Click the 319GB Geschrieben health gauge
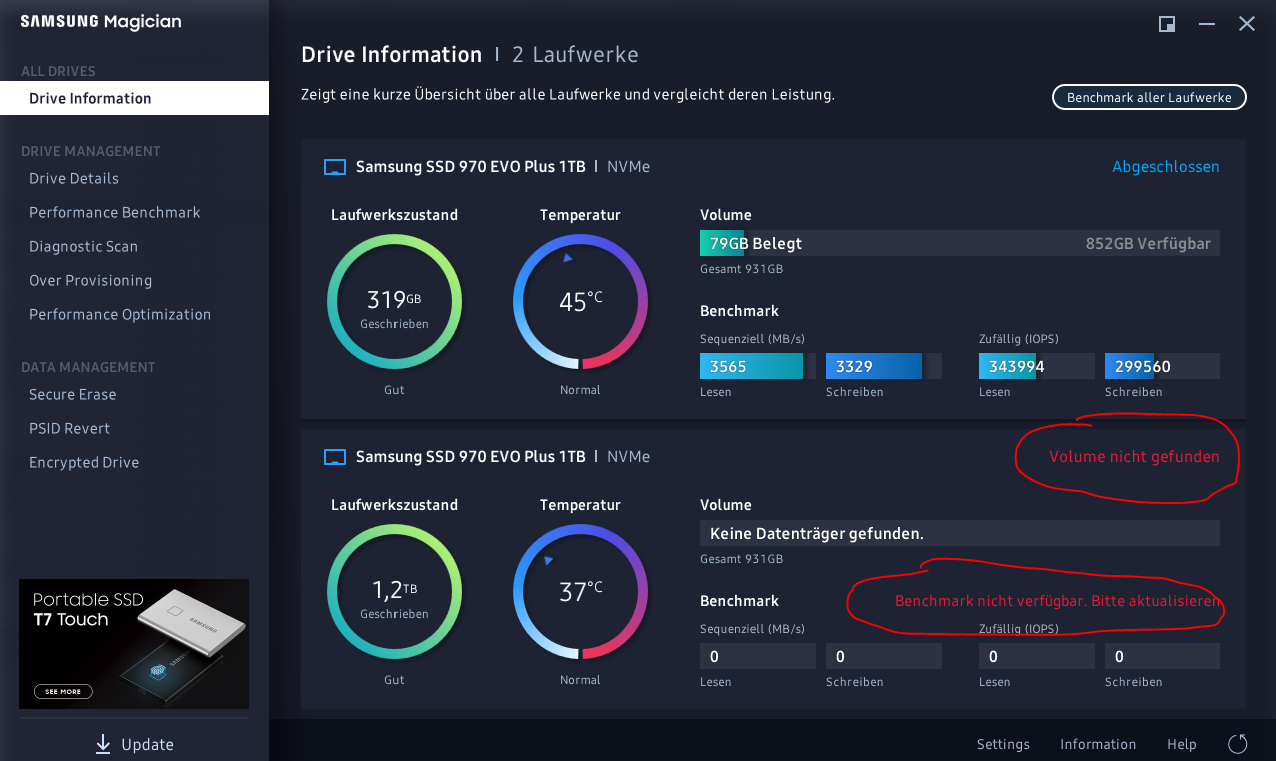1276x761 pixels. click(394, 302)
